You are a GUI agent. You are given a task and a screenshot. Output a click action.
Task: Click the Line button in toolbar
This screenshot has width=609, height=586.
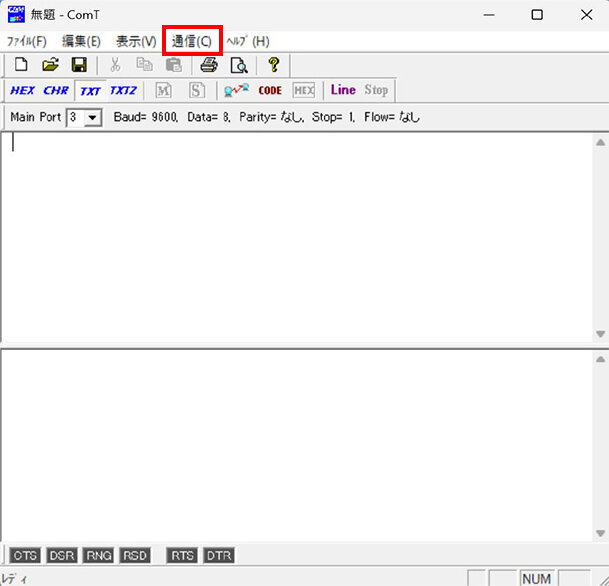click(343, 90)
